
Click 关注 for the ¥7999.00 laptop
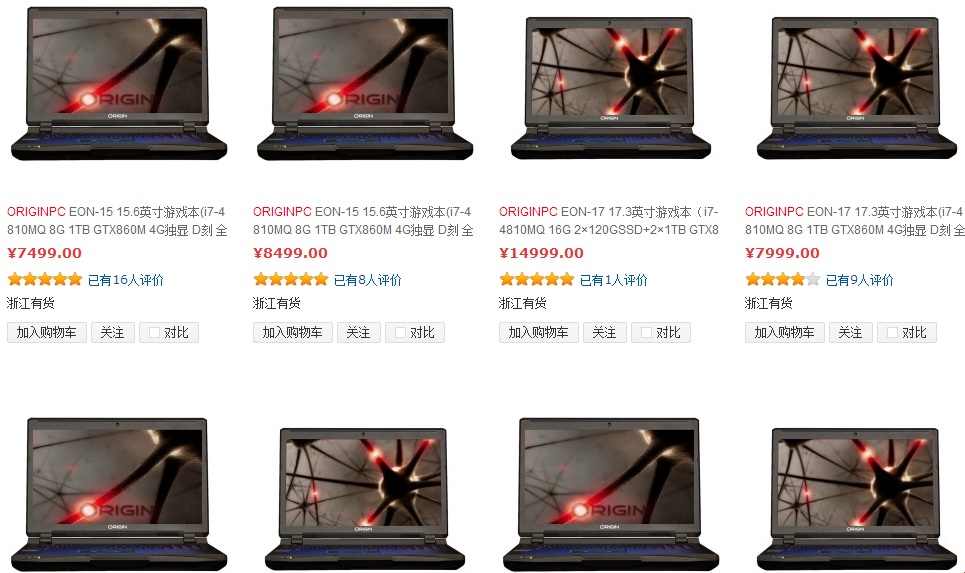(x=851, y=332)
